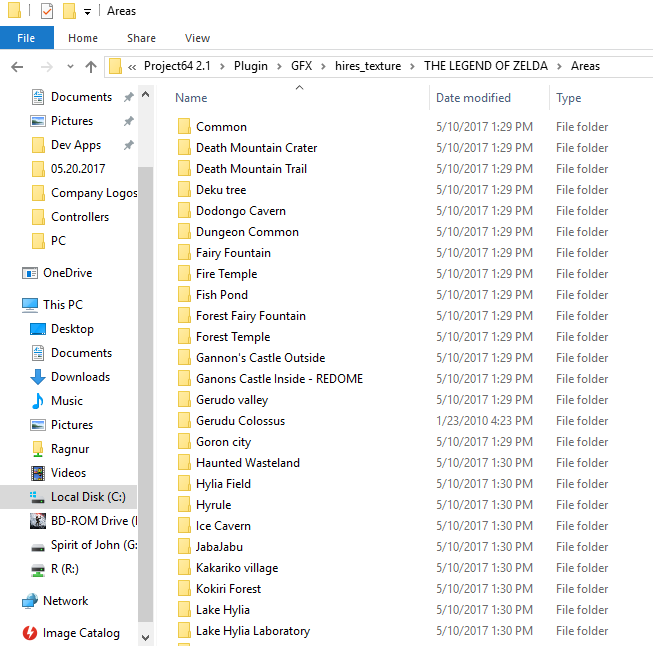Select the Deku tree folder icon

pyautogui.click(x=184, y=189)
